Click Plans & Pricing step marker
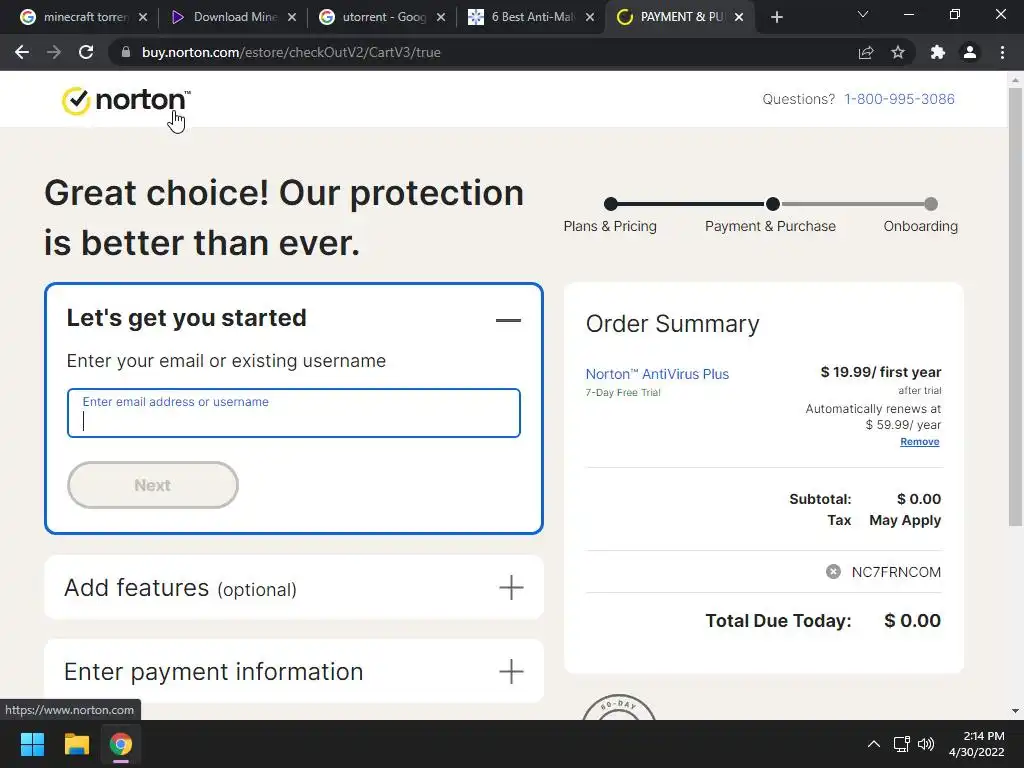Image resolution: width=1024 pixels, height=768 pixels. tap(611, 204)
